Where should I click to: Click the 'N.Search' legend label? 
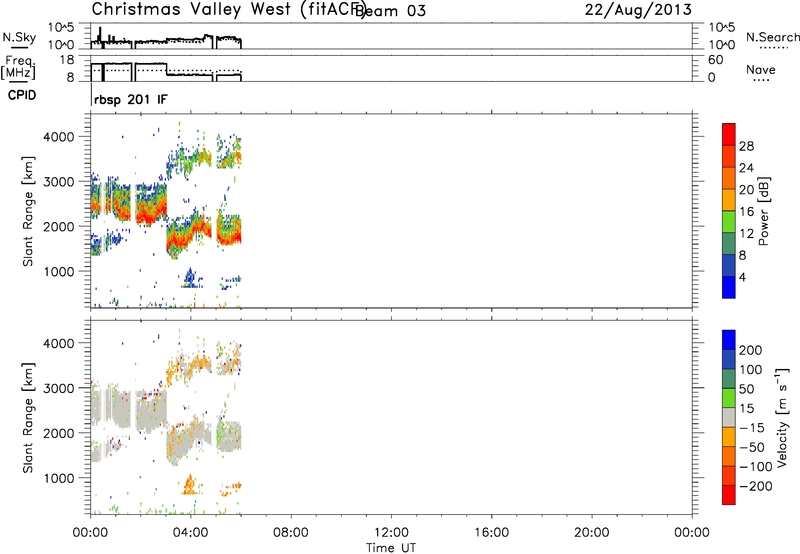click(772, 37)
